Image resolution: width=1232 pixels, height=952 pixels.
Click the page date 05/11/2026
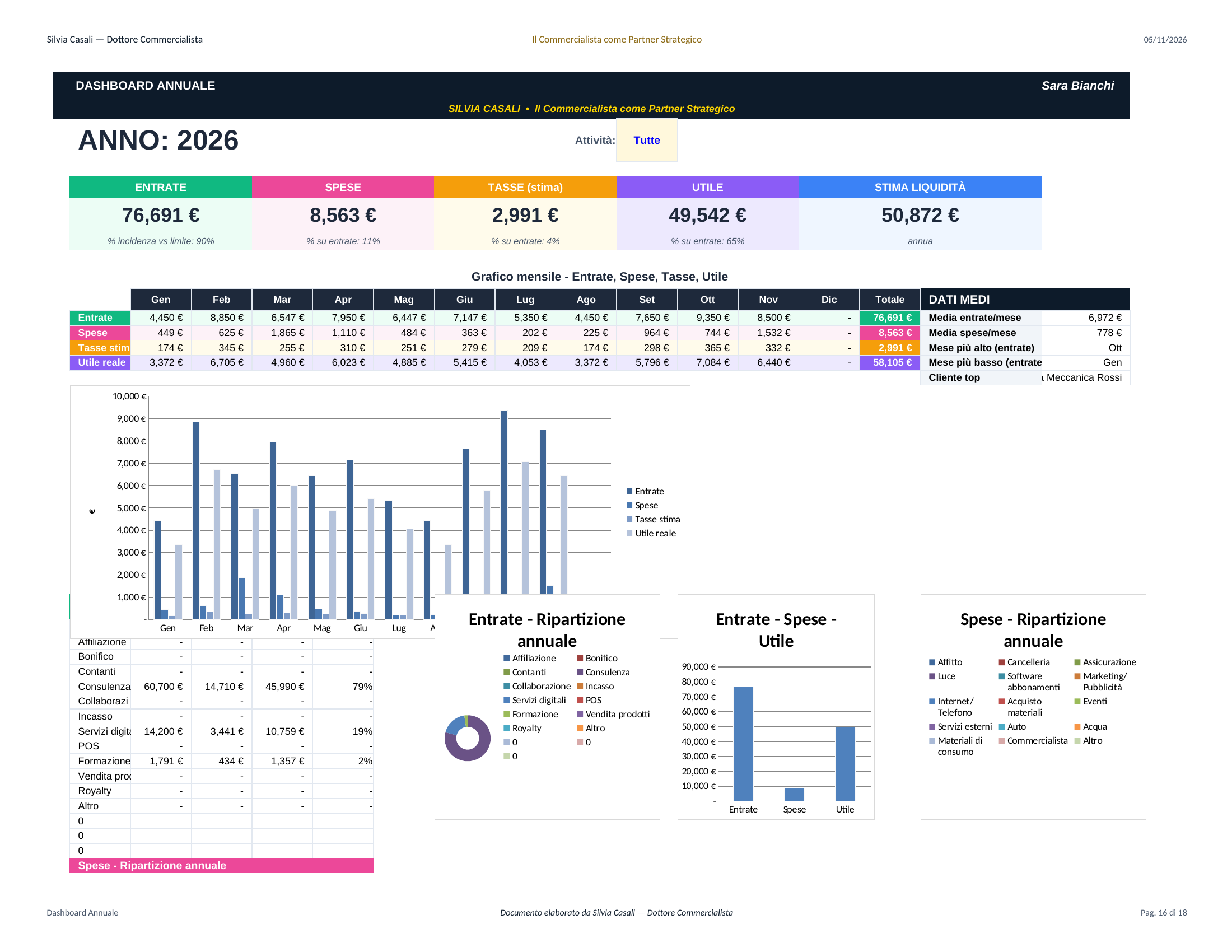(x=1165, y=40)
